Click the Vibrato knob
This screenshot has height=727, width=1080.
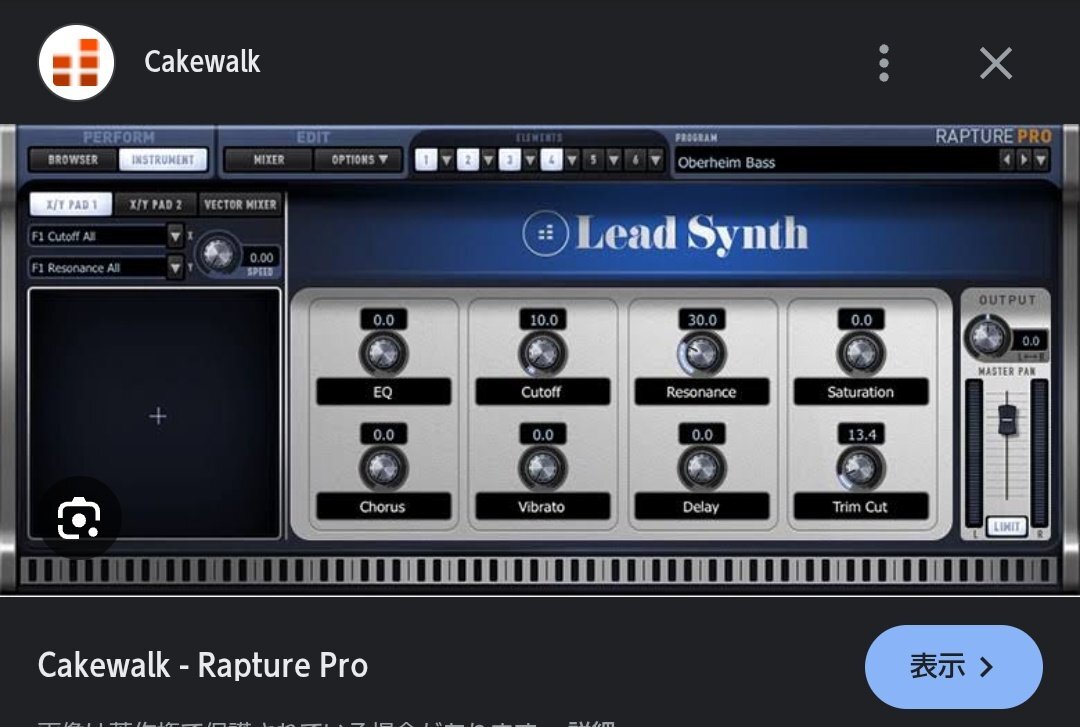pos(543,468)
